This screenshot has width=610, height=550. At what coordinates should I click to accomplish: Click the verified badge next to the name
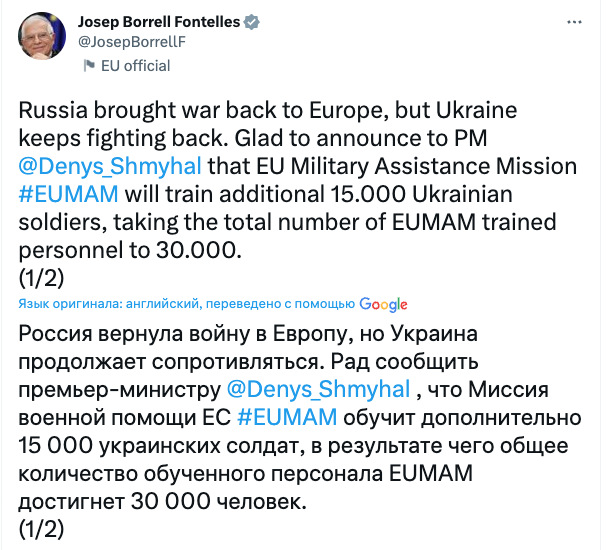pyautogui.click(x=266, y=22)
